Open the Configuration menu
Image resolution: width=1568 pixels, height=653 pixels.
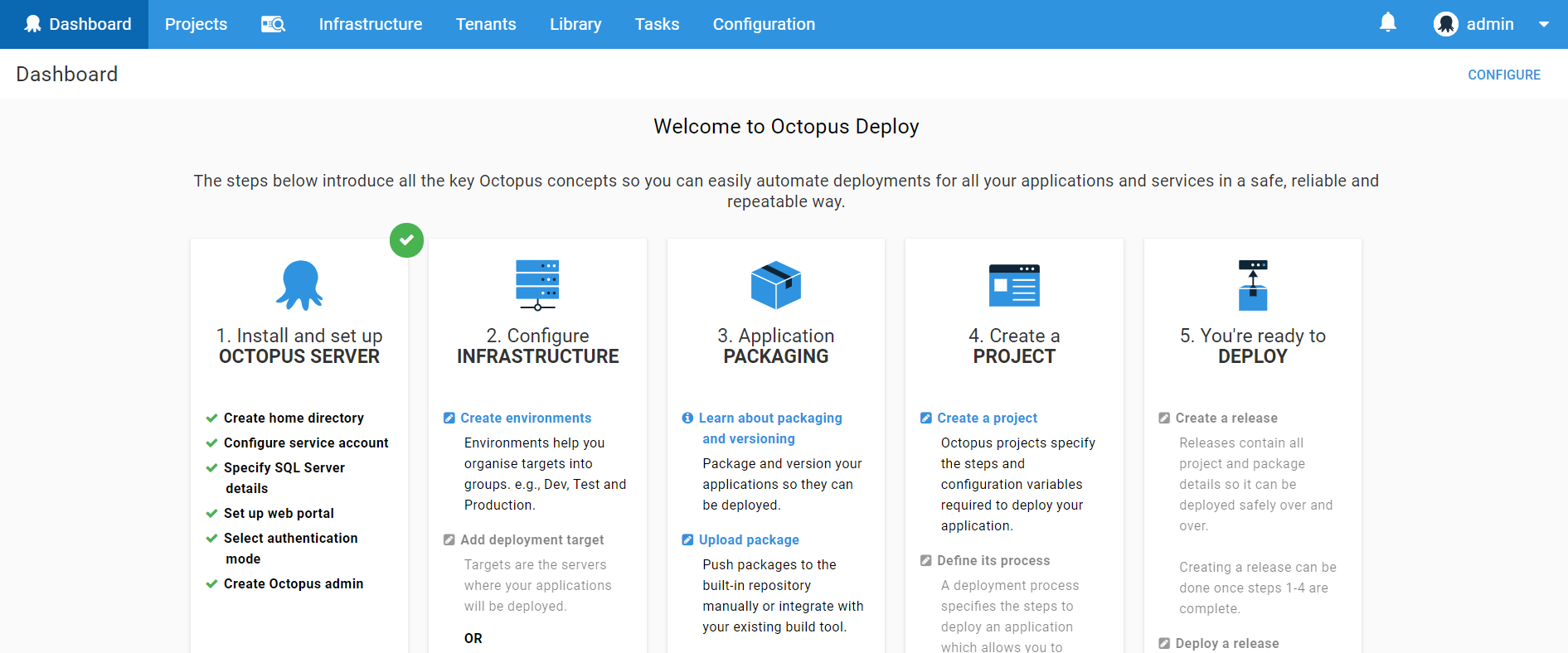coord(764,24)
